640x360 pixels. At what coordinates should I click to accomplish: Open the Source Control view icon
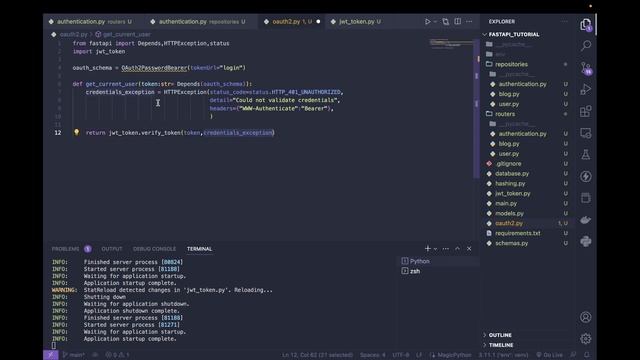586,68
